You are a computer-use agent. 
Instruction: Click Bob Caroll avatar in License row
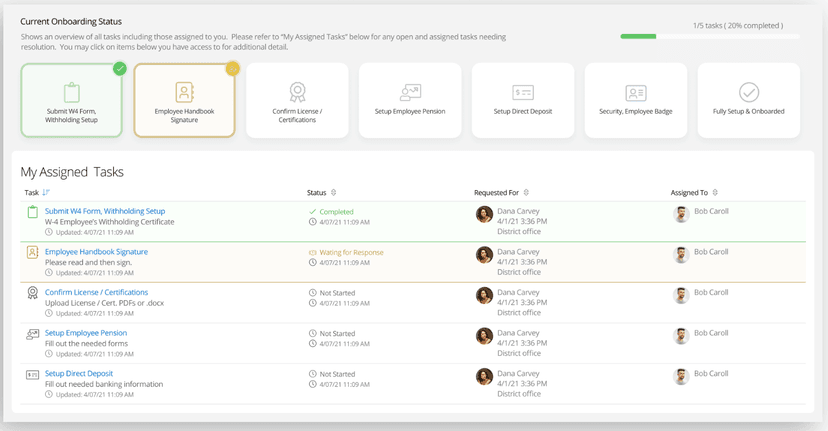point(681,295)
